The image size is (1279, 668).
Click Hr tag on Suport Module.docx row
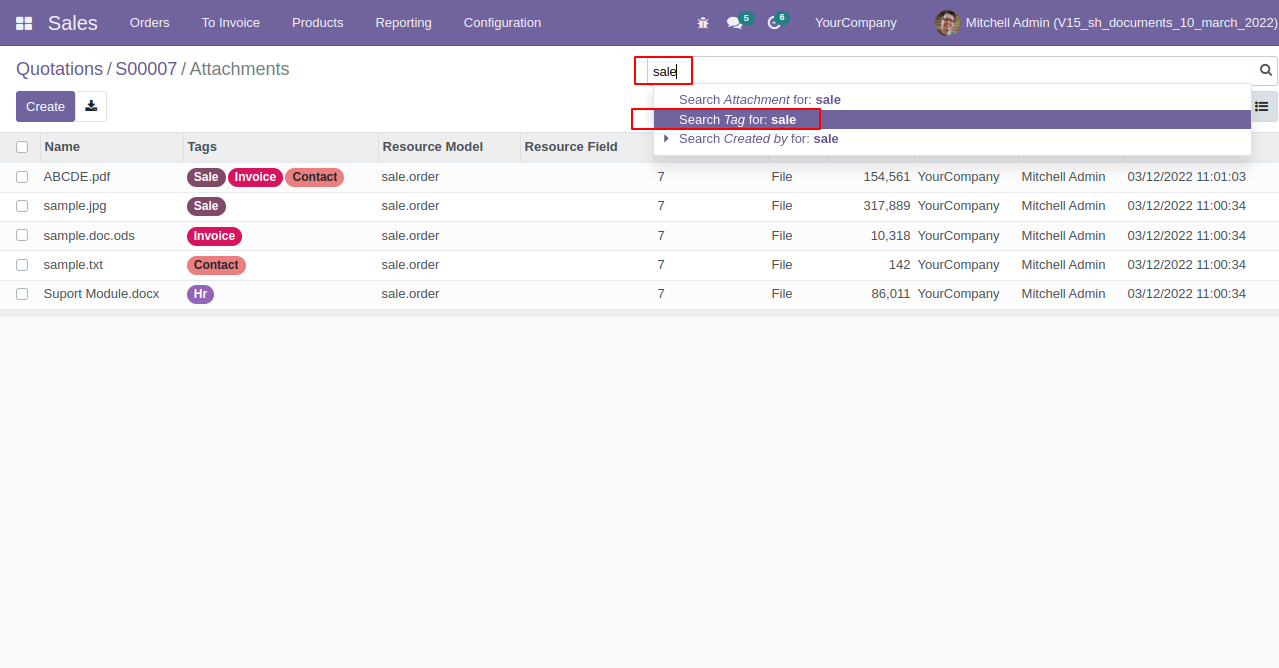click(x=200, y=294)
